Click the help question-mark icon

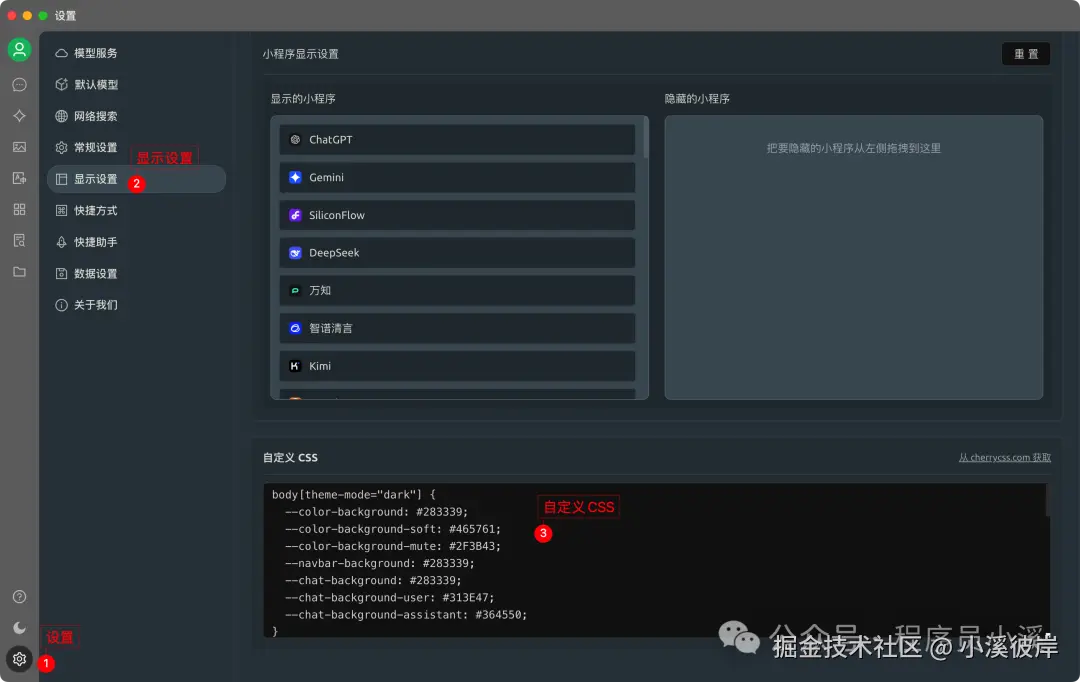click(19, 596)
